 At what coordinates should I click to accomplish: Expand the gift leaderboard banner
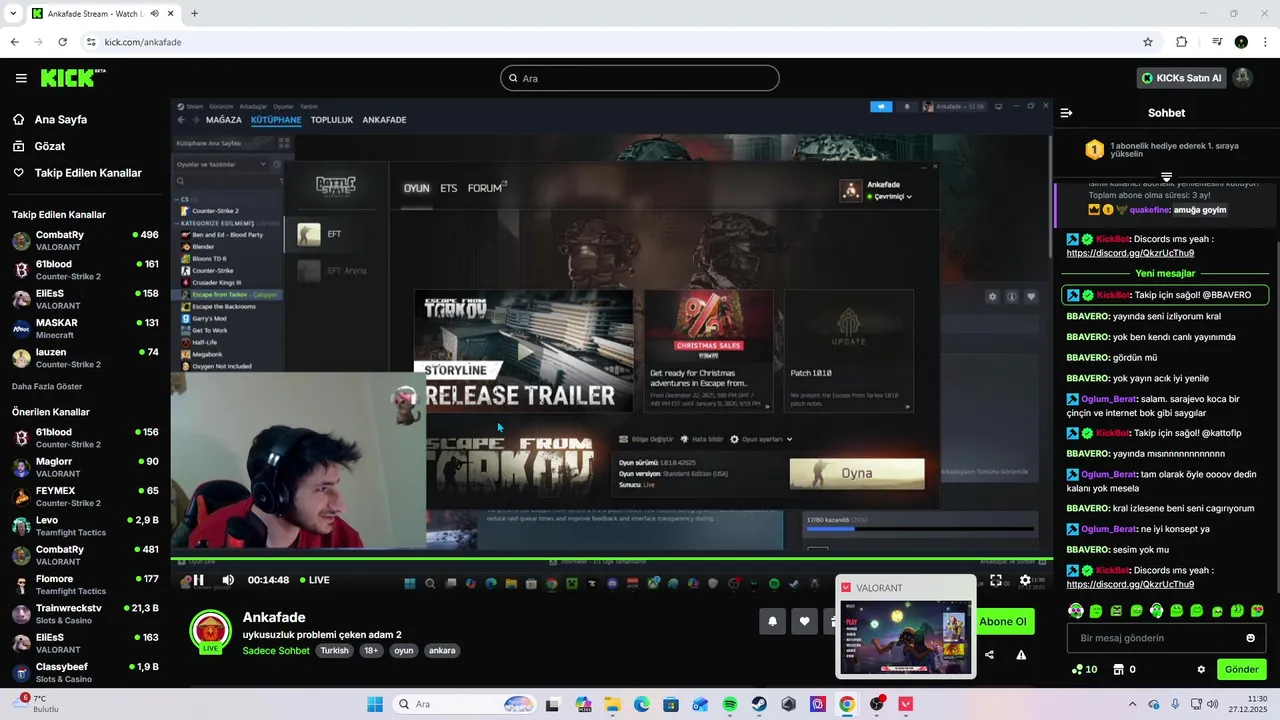(x=1166, y=177)
